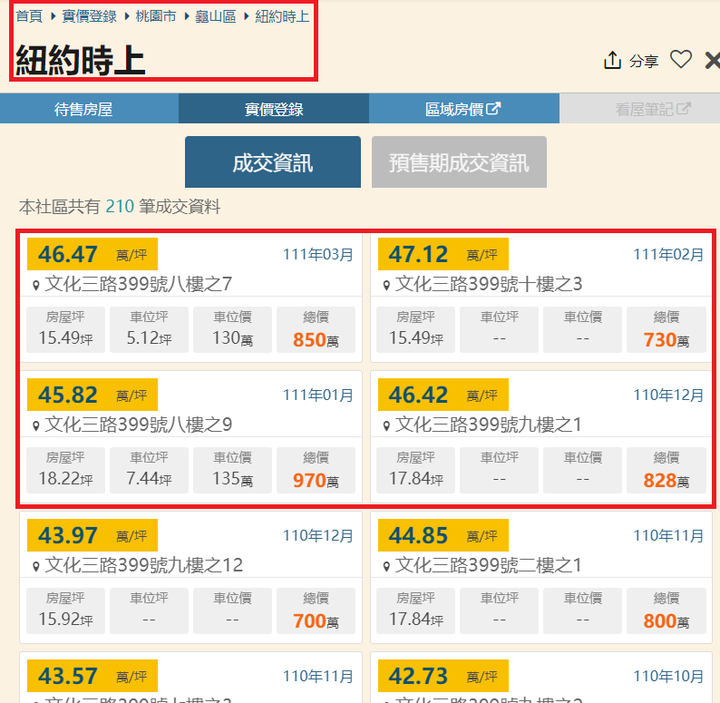The height and width of the screenshot is (703, 720).
Task: Click location pin for 文化三路399號九樓之1
Action: pos(387,426)
